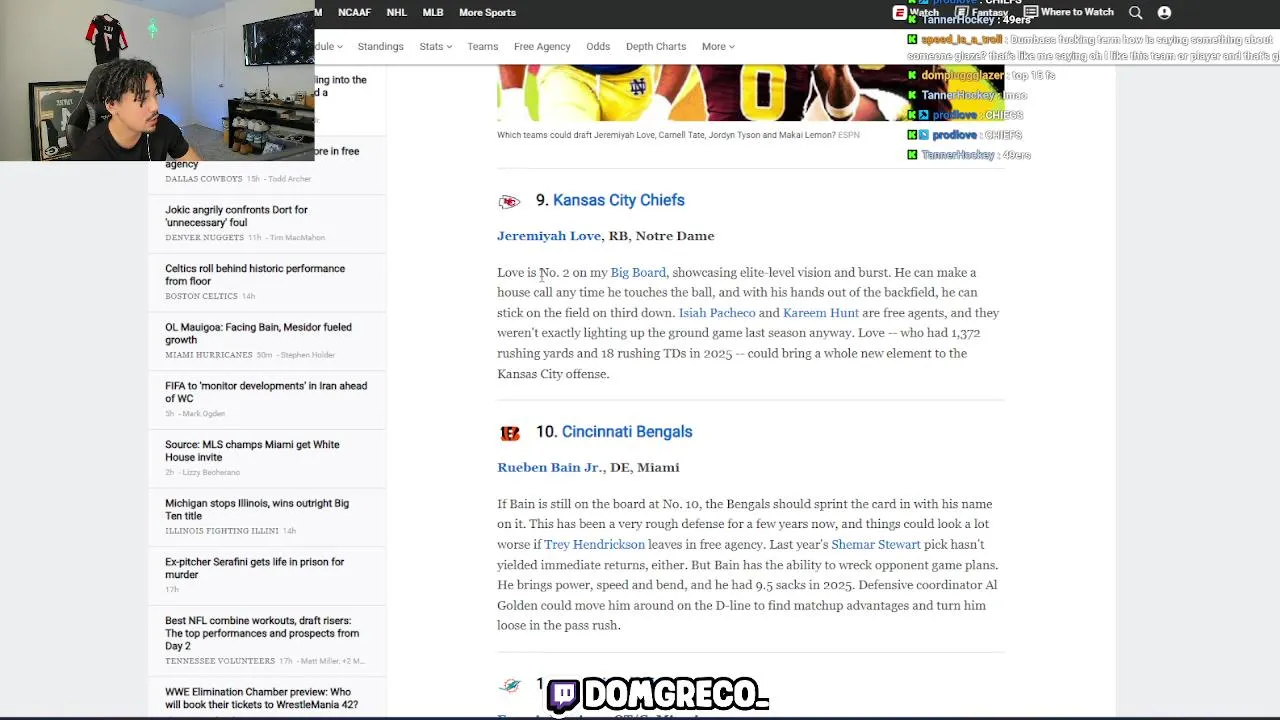This screenshot has height=720, width=1280.
Task: Go to the Odds tab
Action: [x=598, y=46]
